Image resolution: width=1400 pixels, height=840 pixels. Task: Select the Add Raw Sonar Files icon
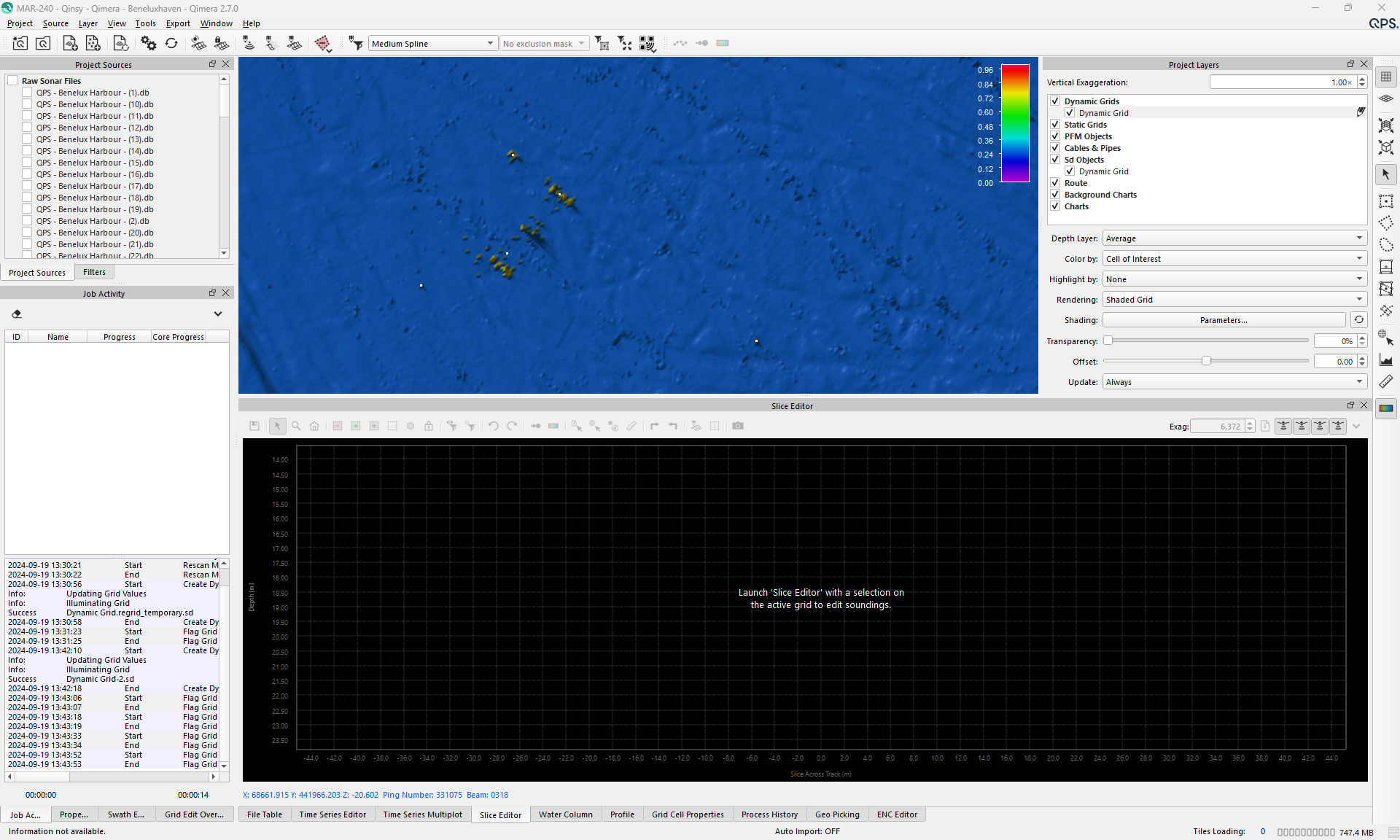(70, 43)
